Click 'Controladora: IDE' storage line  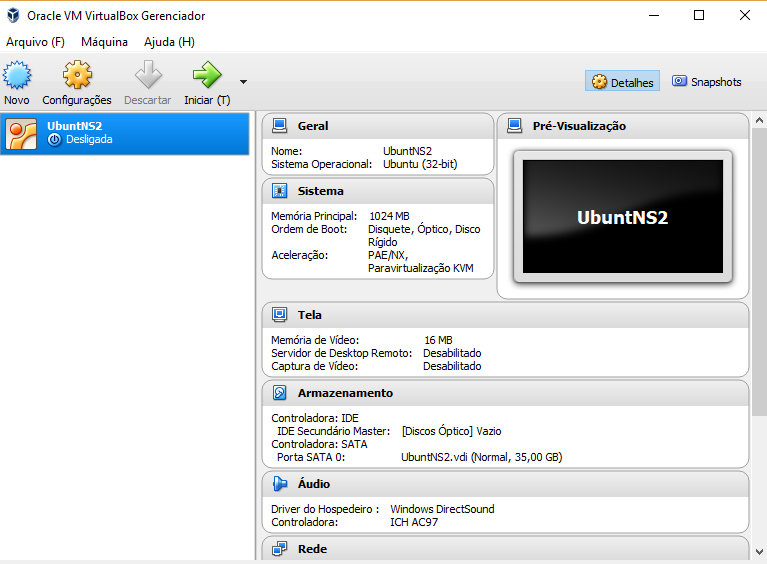(315, 418)
